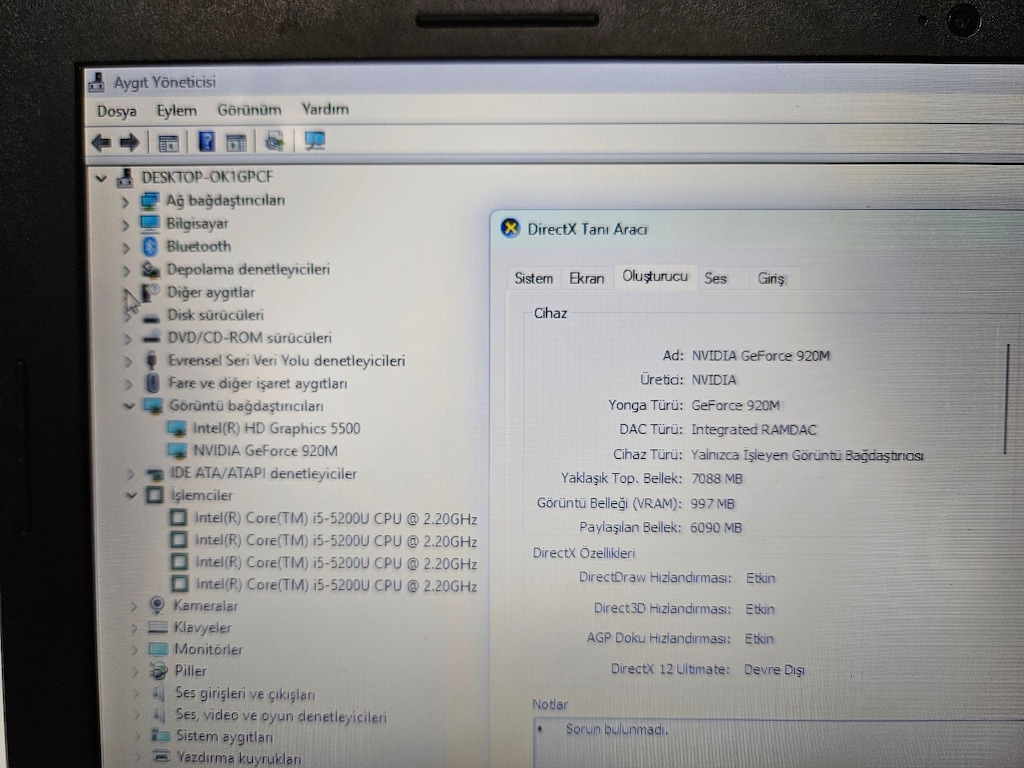This screenshot has height=768, width=1024.
Task: Click the update driver toolbar icon
Action: [x=274, y=140]
